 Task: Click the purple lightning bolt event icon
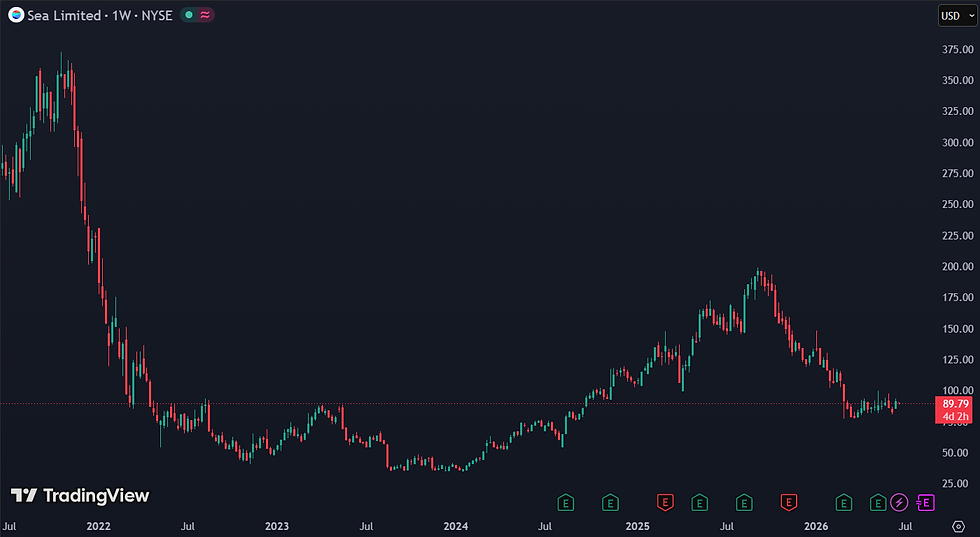point(899,502)
